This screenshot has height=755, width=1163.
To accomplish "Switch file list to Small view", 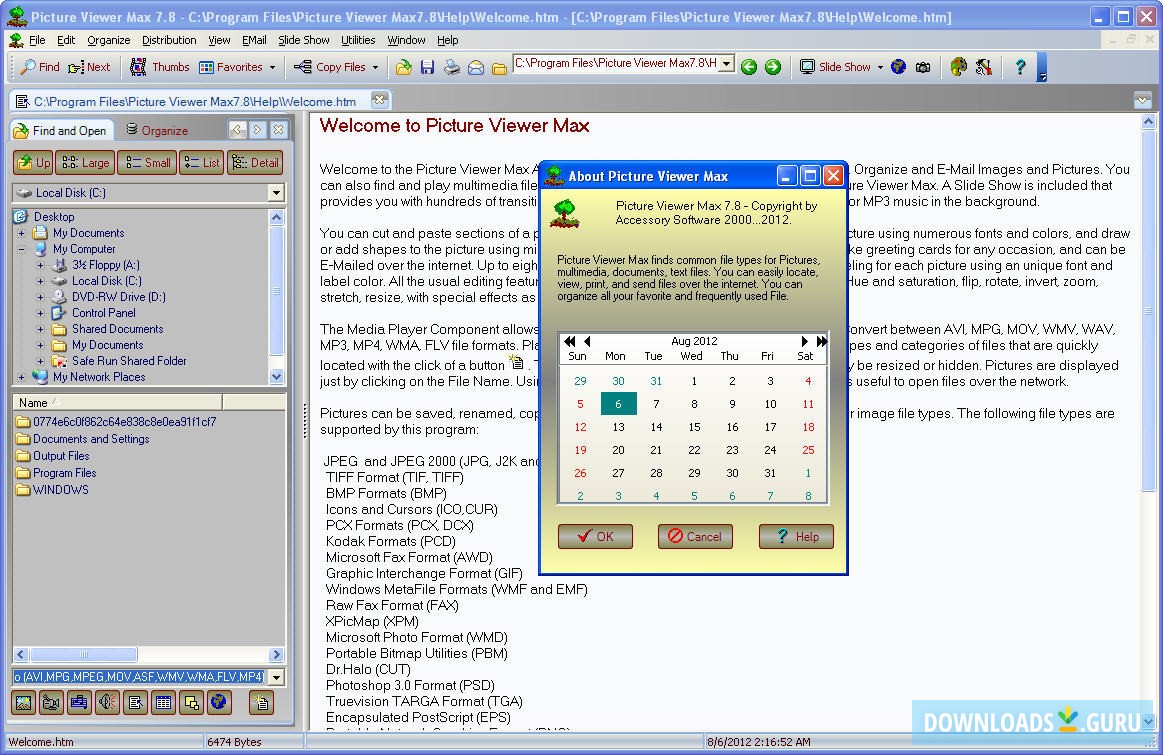I will point(147,162).
